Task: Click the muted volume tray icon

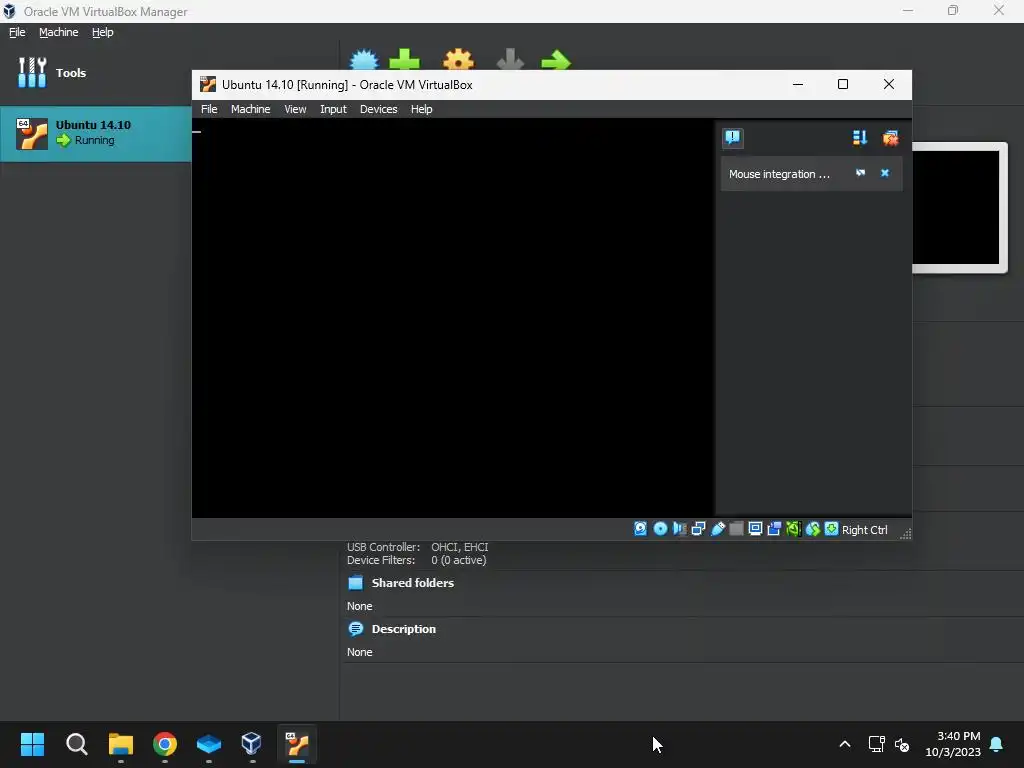Action: click(x=902, y=744)
